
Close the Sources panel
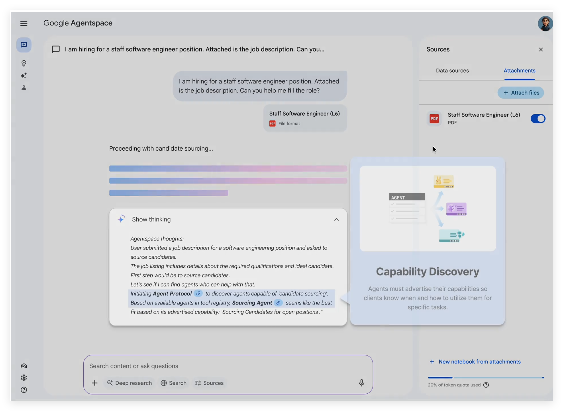coord(541,50)
